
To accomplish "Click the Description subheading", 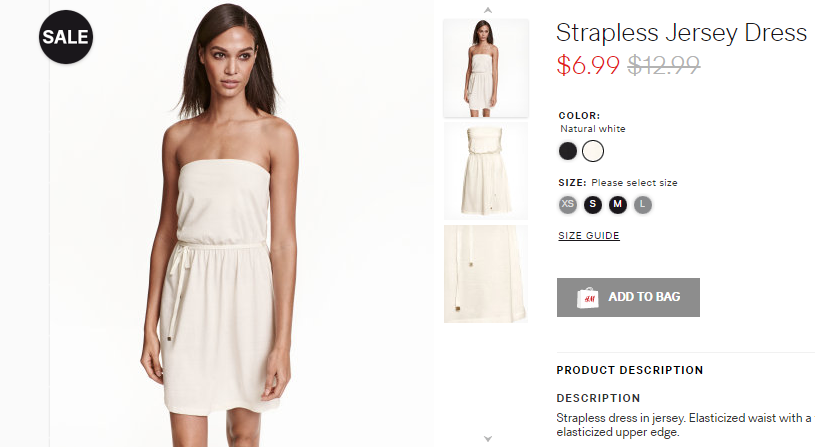I will coord(598,398).
